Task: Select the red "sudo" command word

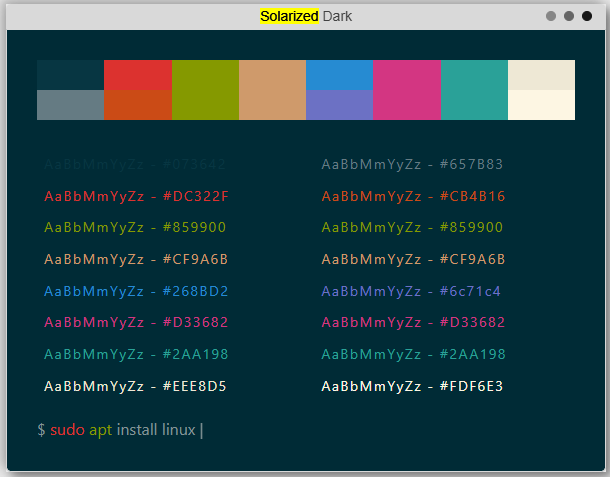Action: click(x=67, y=430)
